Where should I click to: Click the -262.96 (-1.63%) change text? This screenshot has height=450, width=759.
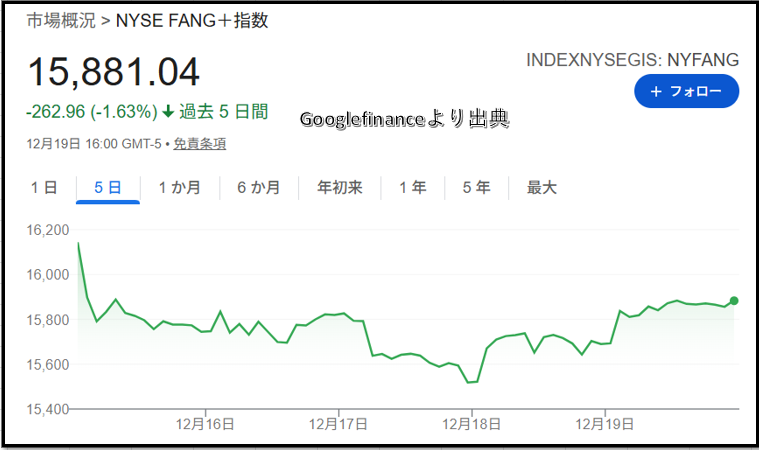91,112
